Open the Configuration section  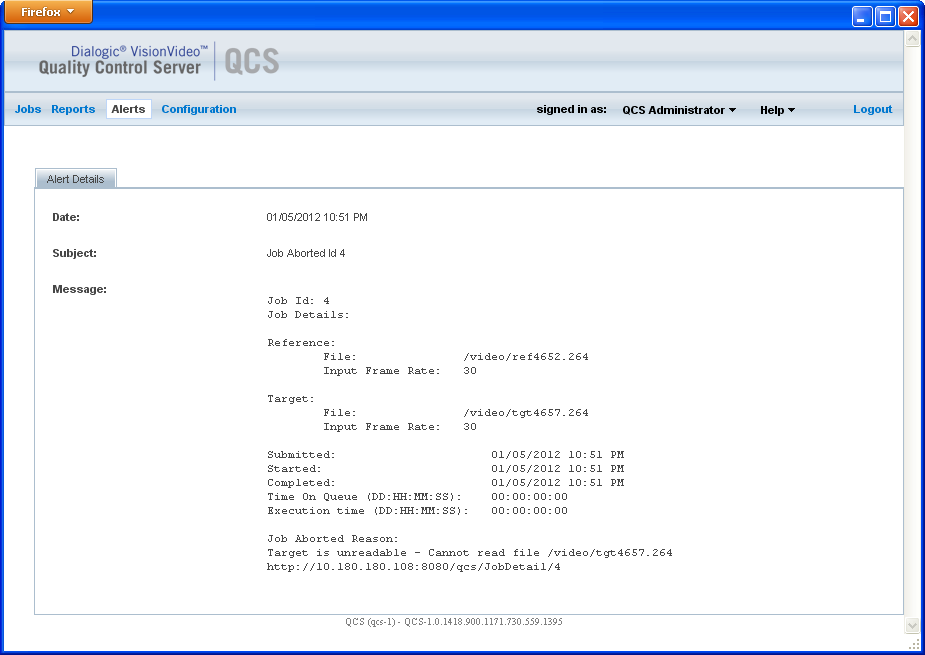(198, 109)
